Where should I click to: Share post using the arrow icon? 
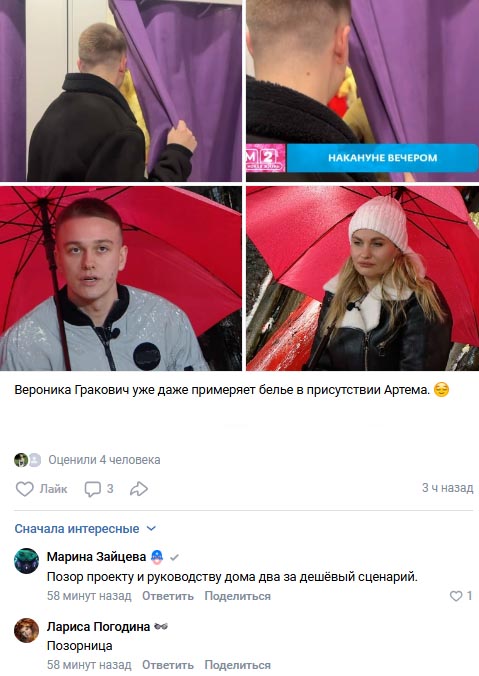[x=139, y=489]
